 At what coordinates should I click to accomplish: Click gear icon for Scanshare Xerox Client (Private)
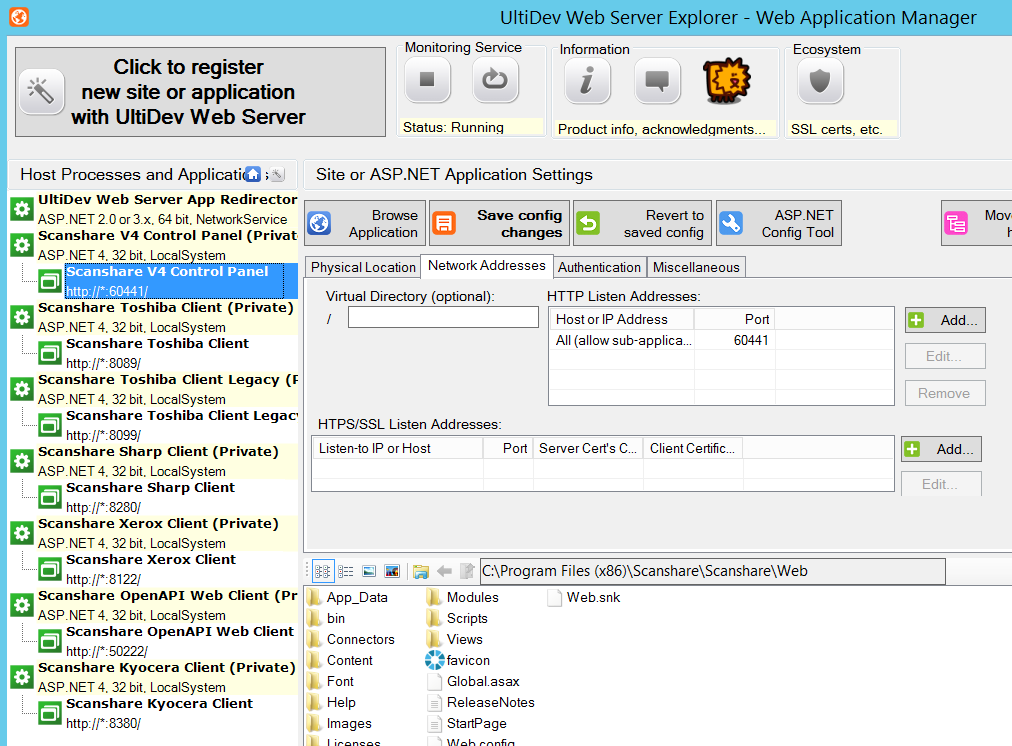[x=22, y=533]
